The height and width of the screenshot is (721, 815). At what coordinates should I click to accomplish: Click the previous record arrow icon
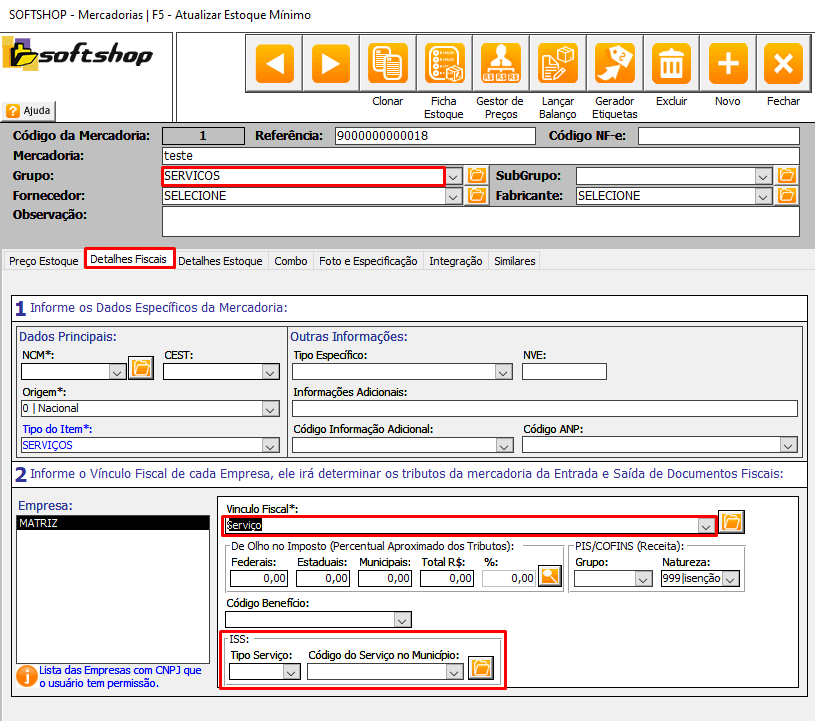click(274, 63)
